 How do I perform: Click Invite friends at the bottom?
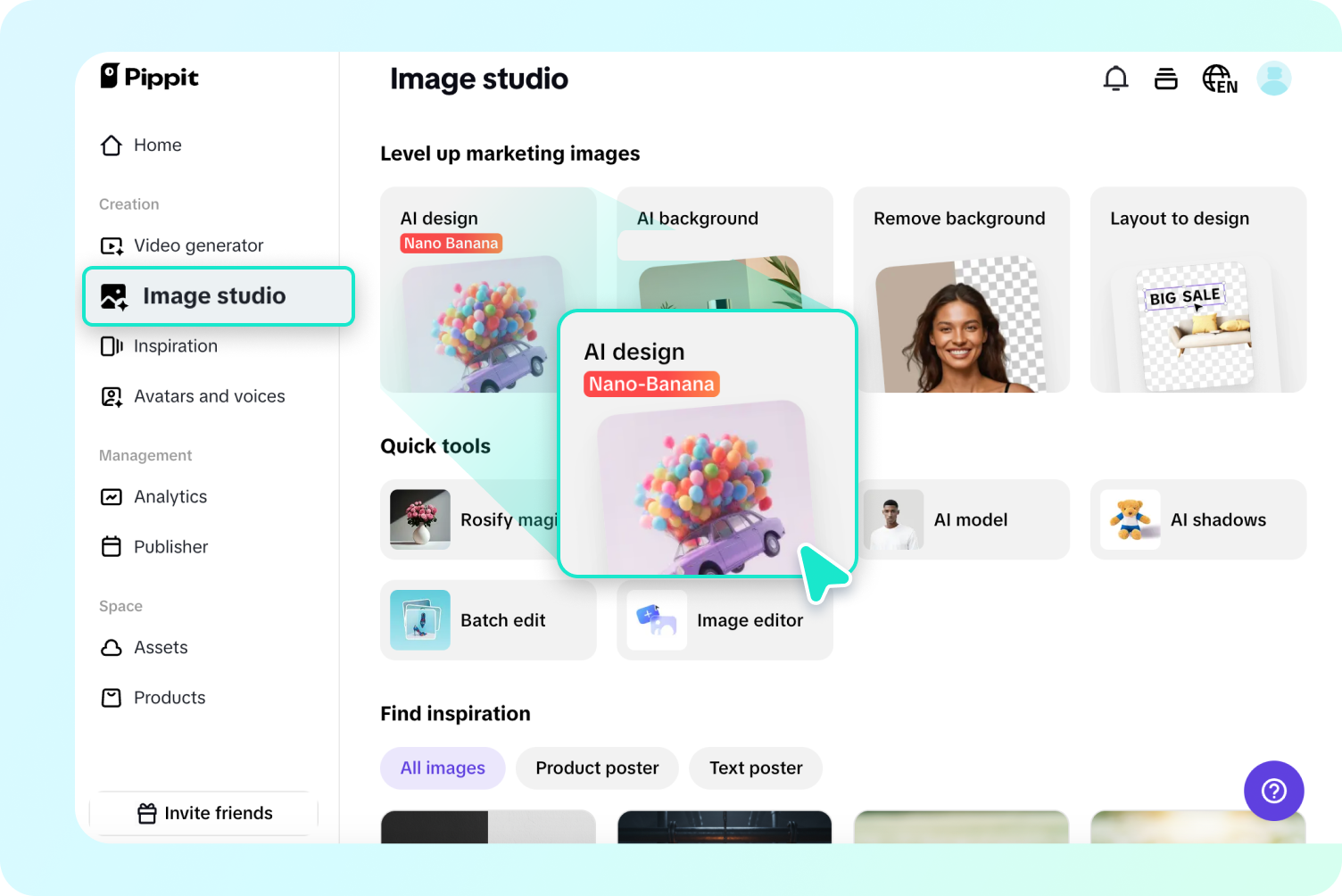click(203, 813)
